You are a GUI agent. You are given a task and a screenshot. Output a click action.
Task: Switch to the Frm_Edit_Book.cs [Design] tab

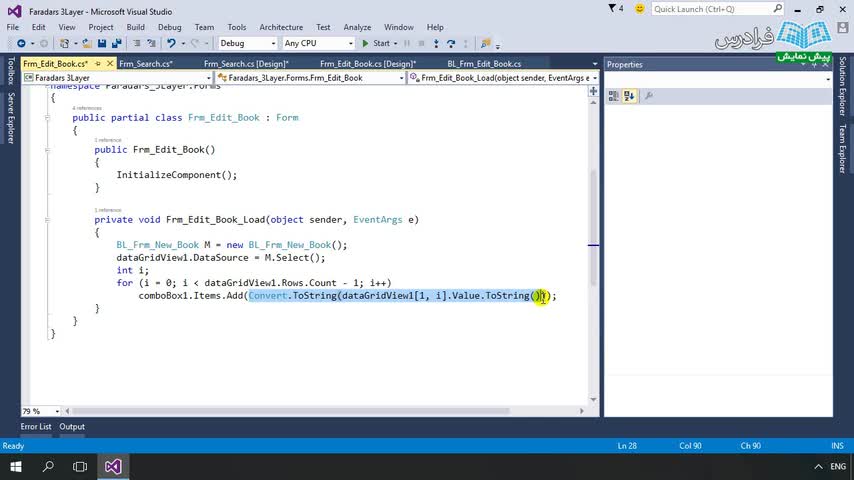coord(368,64)
